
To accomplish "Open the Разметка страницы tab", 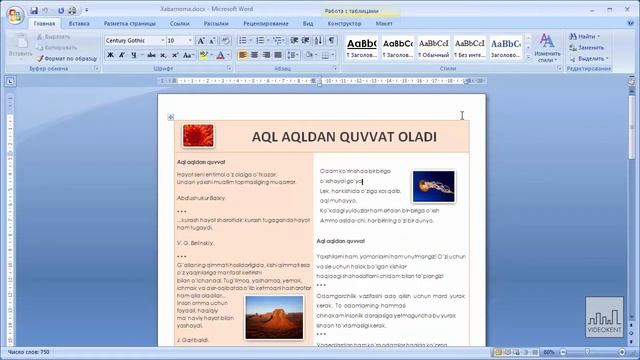I will pyautogui.click(x=130, y=24).
